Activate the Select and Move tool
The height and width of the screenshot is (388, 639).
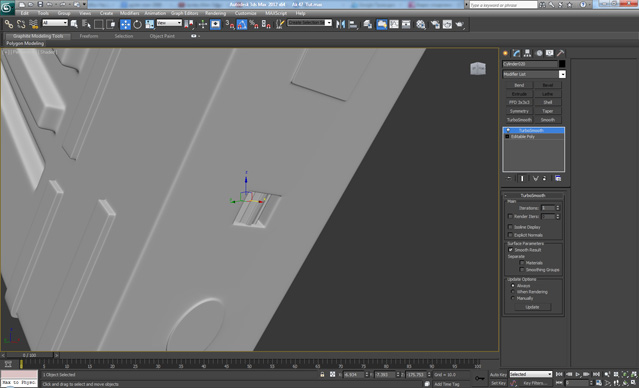pyautogui.click(x=125, y=24)
